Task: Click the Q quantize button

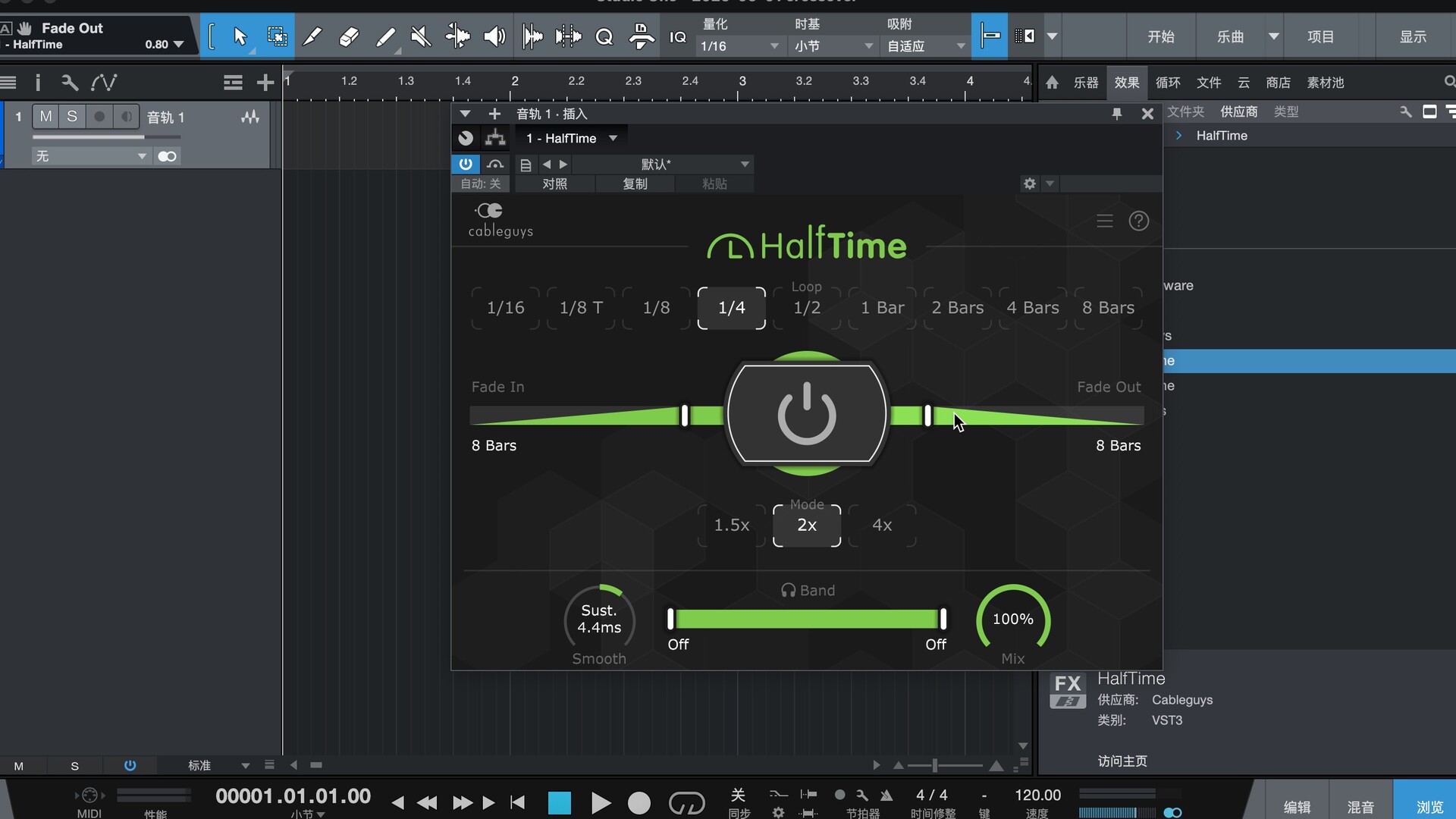Action: 604,36
